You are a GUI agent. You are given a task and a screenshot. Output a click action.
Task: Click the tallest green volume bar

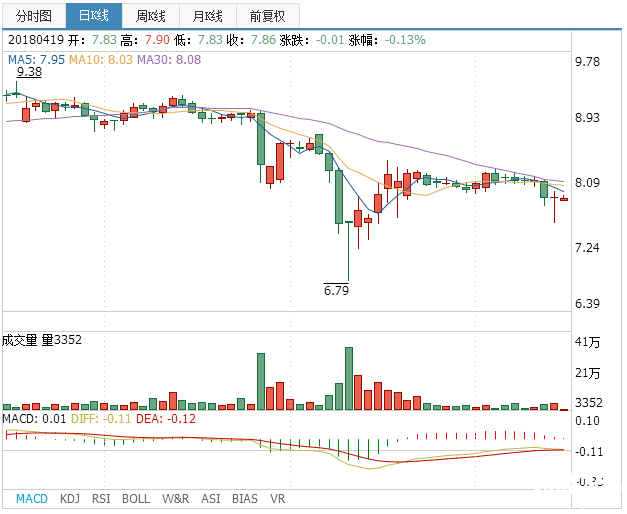point(349,378)
